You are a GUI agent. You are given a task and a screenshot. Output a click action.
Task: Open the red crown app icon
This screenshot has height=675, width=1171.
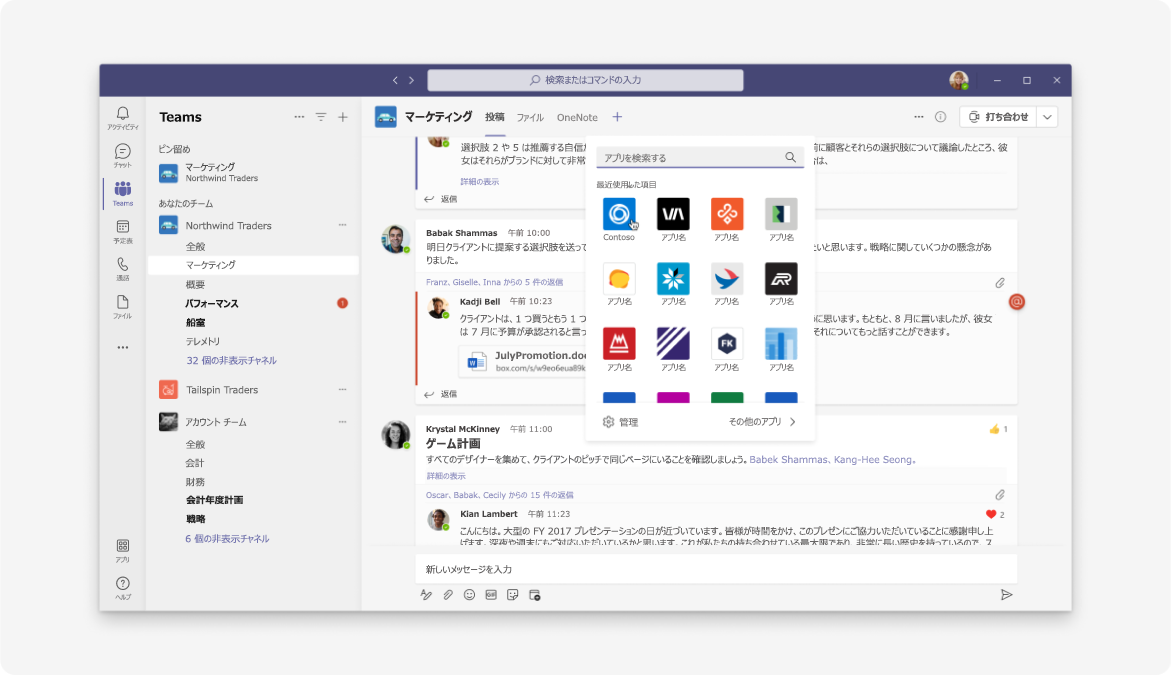pyautogui.click(x=619, y=343)
